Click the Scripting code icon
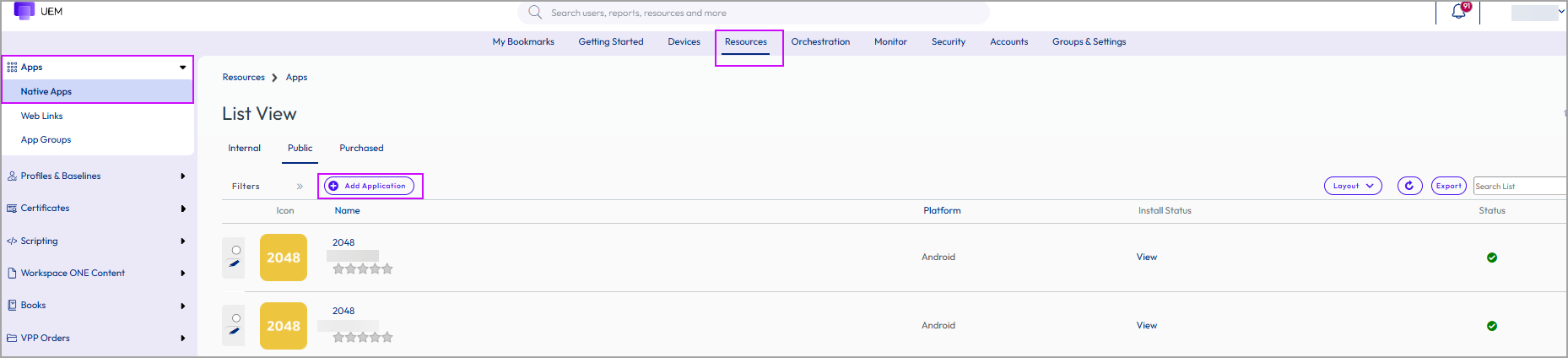This screenshot has height=358, width=1568. (x=12, y=241)
